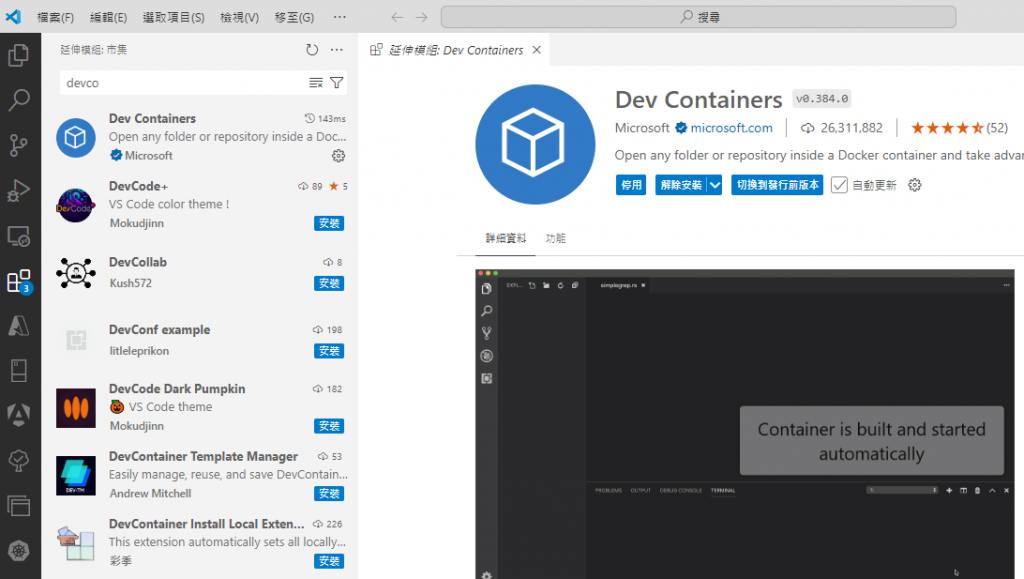Open the 移至(G) menu
Viewport: 1024px width, 579px height.
point(295,17)
